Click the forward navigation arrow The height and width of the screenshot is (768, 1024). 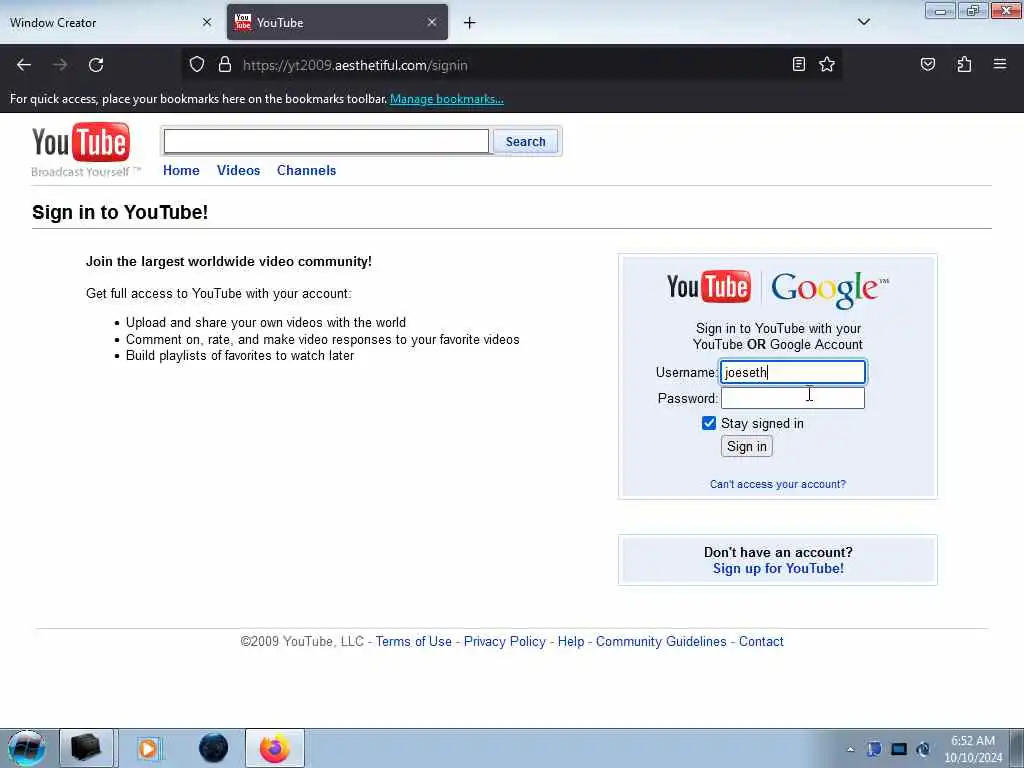[59, 65]
